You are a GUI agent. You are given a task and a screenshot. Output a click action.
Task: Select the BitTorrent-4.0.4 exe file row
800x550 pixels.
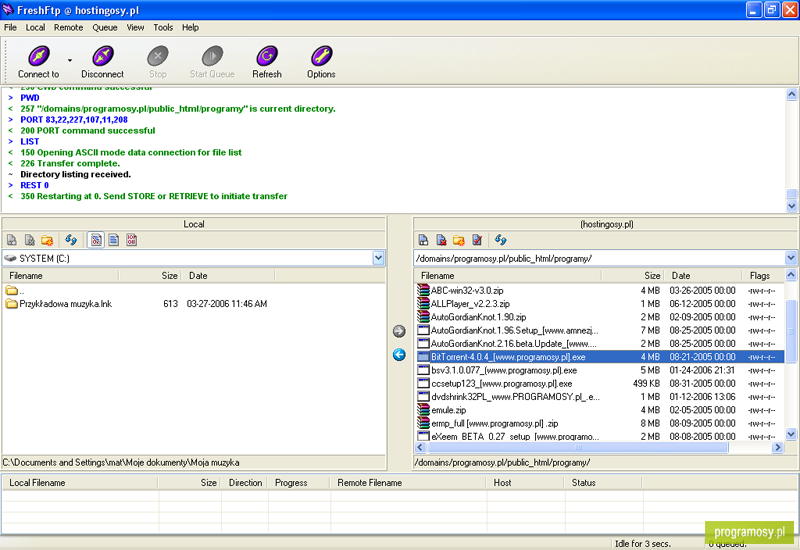point(599,357)
